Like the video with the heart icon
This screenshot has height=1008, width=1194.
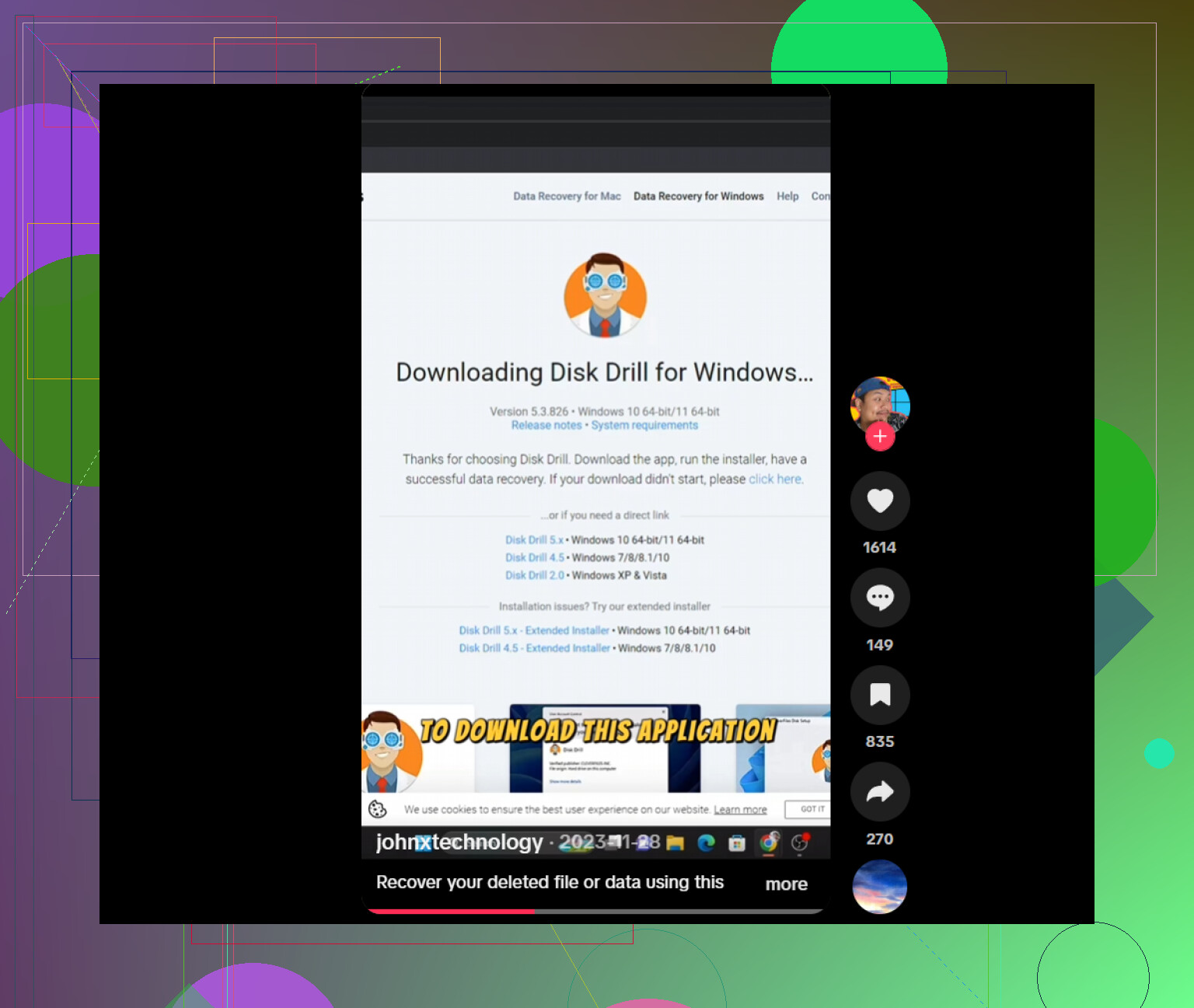880,501
